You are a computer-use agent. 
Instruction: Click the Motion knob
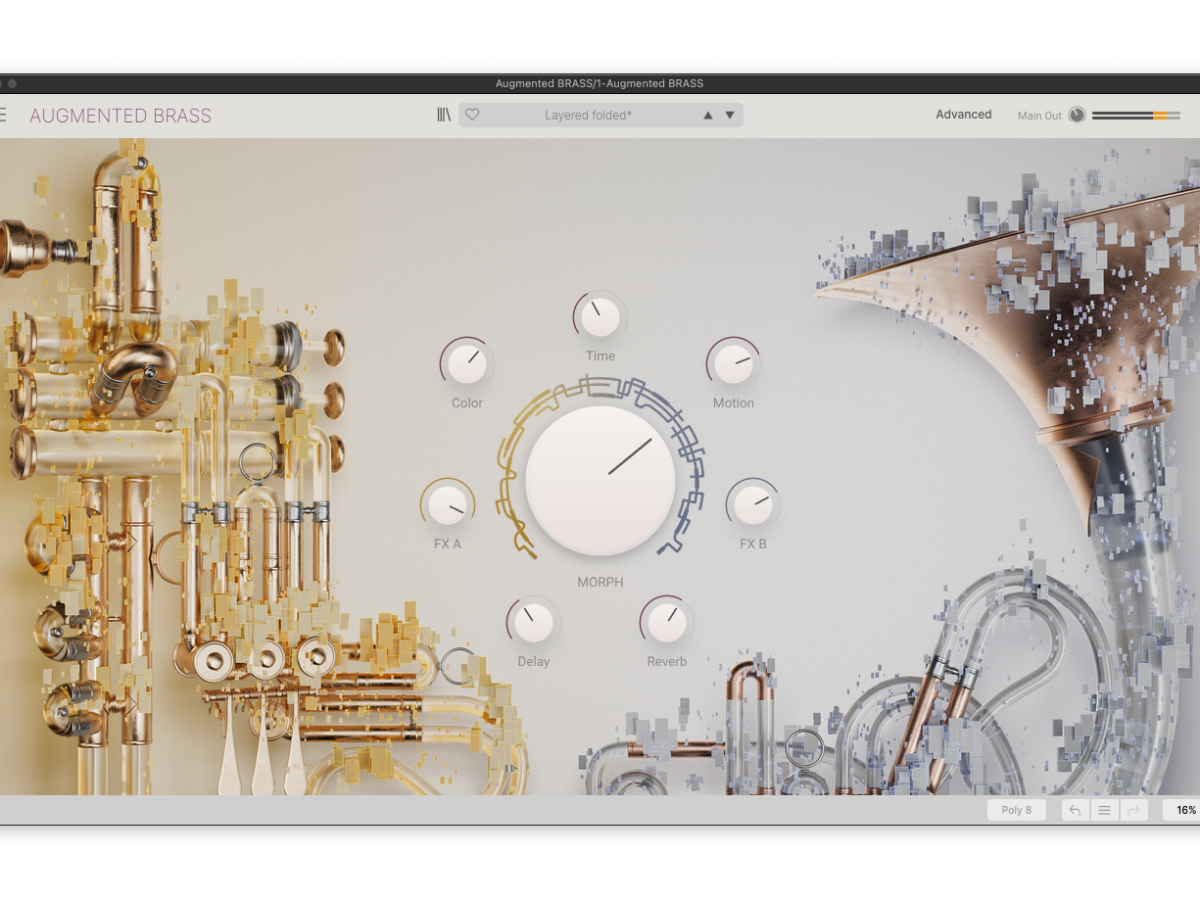733,365
